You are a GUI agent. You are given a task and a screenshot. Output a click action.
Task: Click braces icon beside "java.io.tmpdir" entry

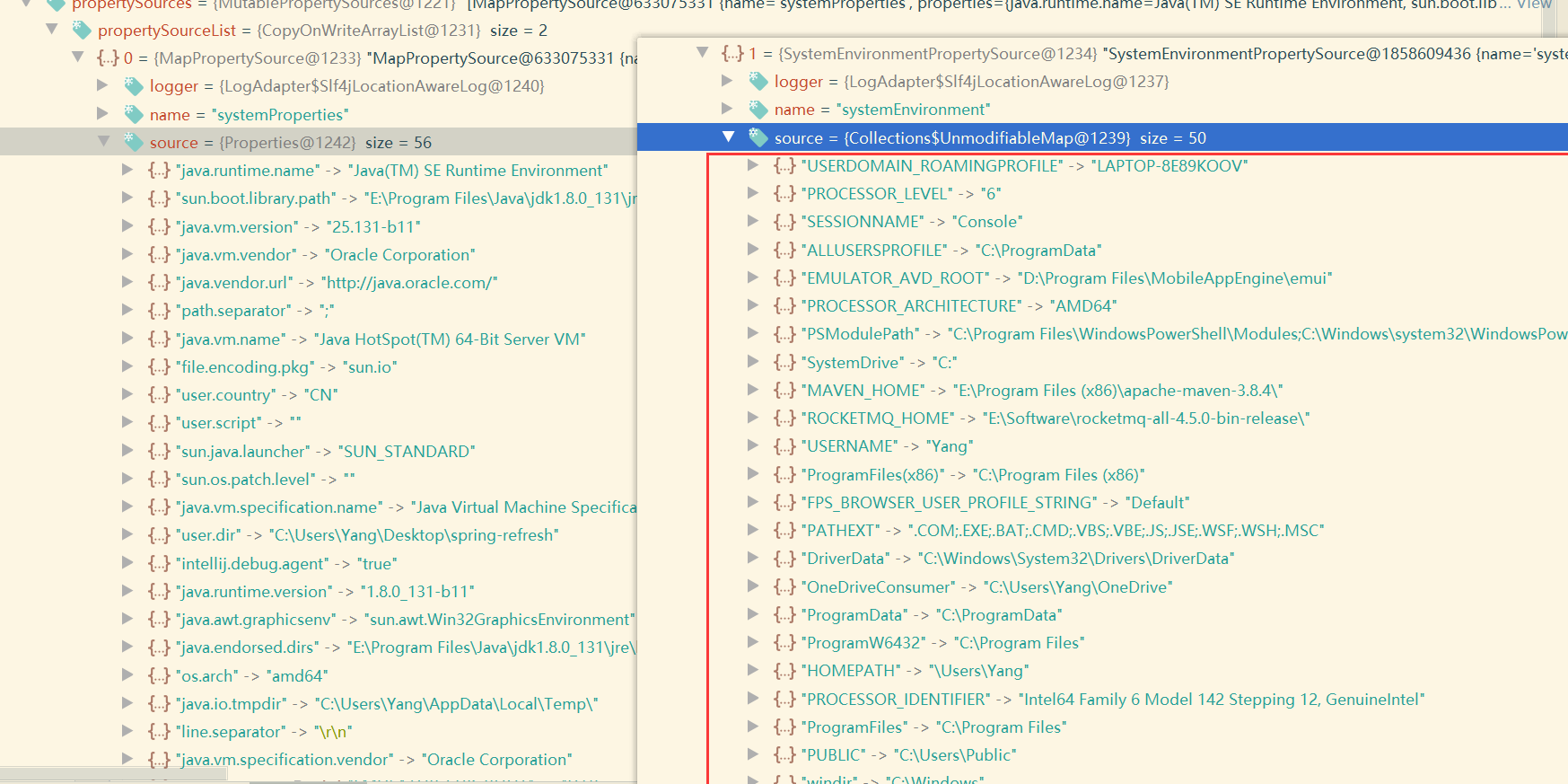click(159, 704)
